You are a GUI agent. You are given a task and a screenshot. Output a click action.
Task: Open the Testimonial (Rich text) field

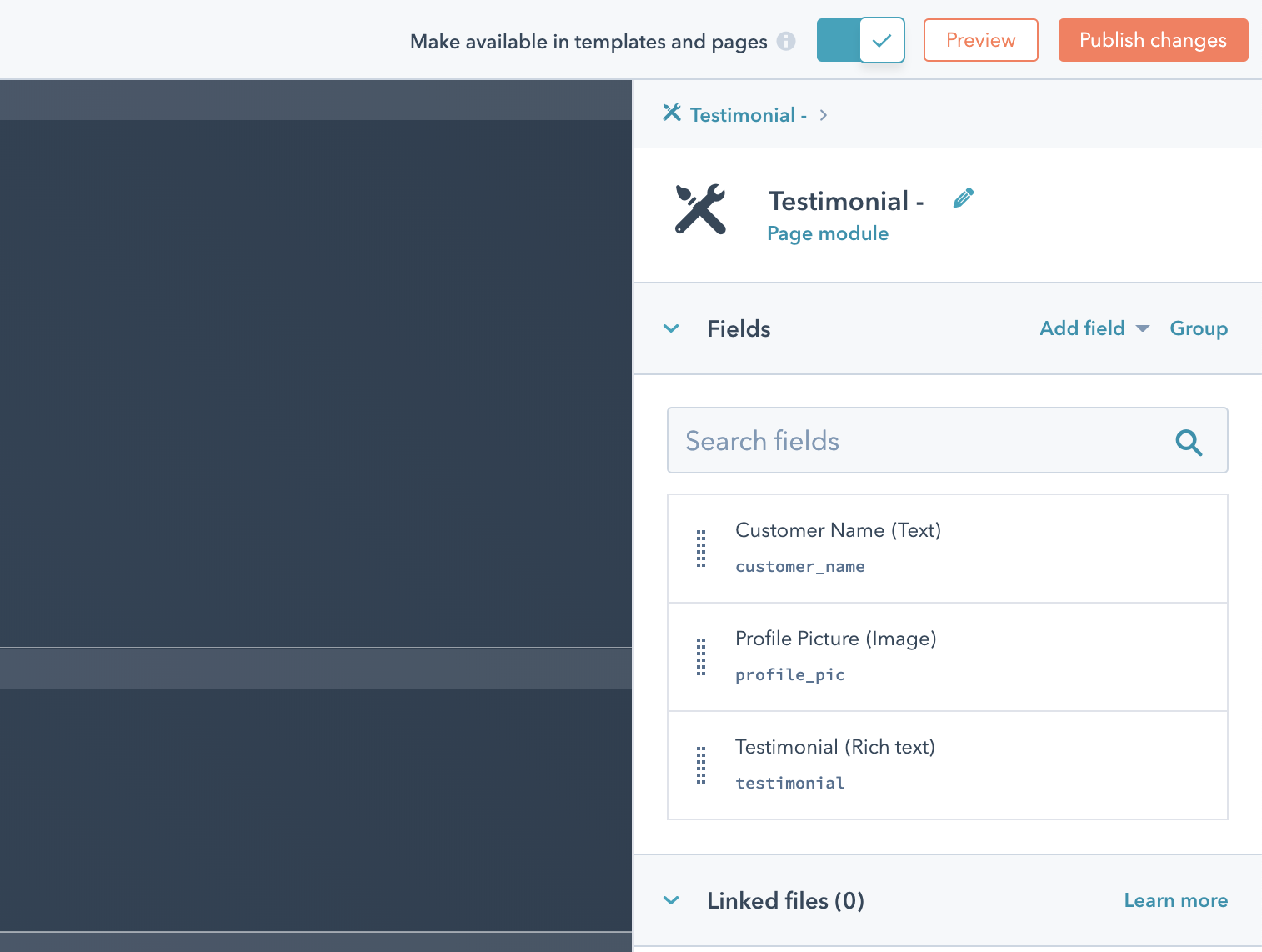947,765
